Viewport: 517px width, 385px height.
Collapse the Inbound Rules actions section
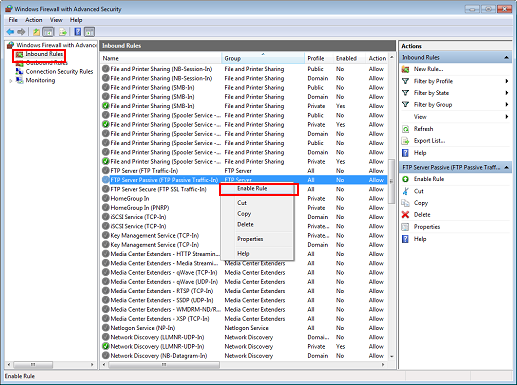click(x=506, y=57)
